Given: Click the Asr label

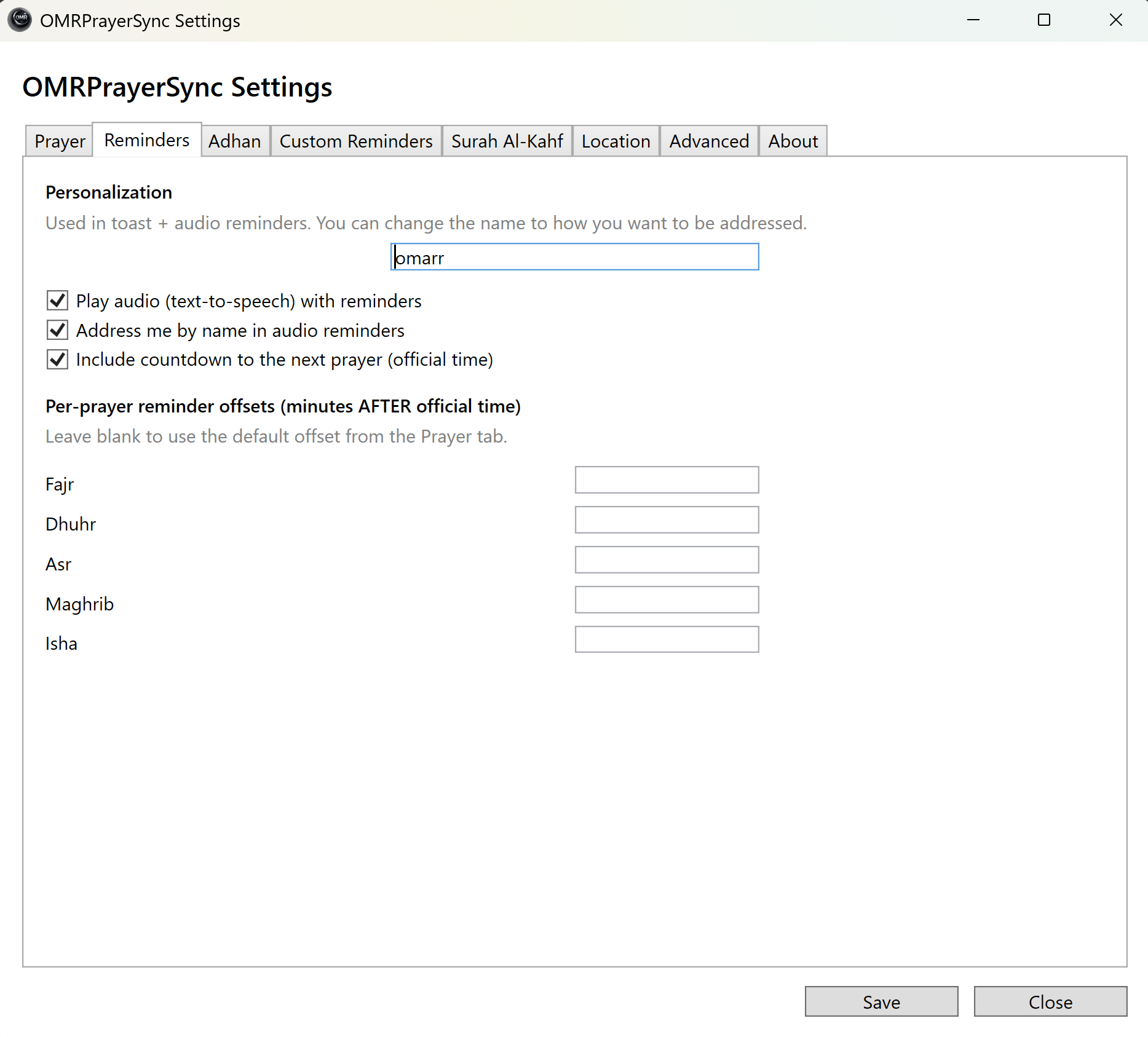Looking at the screenshot, I should [x=58, y=564].
